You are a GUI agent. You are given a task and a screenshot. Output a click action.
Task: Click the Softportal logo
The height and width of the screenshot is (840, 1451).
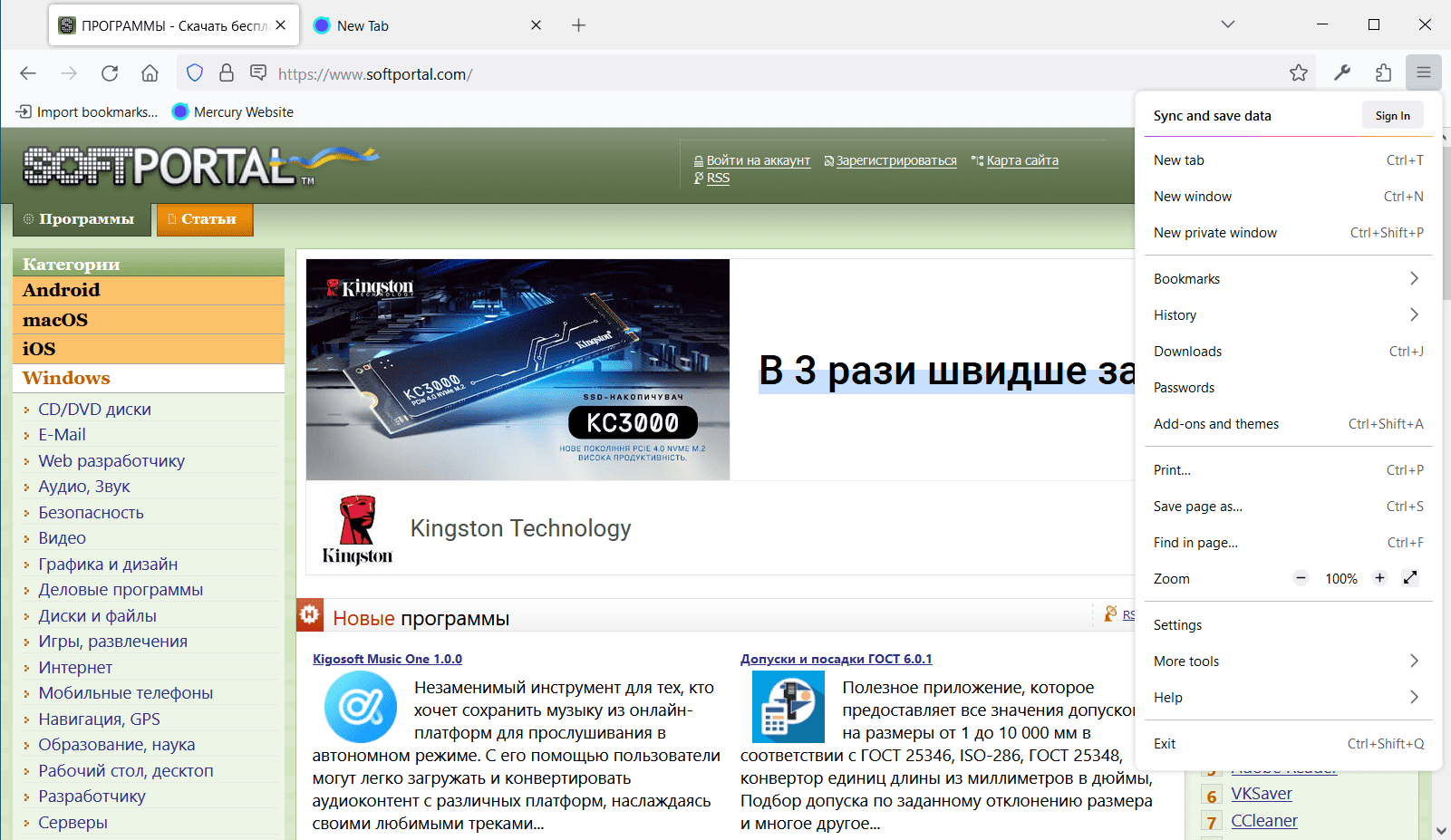coord(199,166)
